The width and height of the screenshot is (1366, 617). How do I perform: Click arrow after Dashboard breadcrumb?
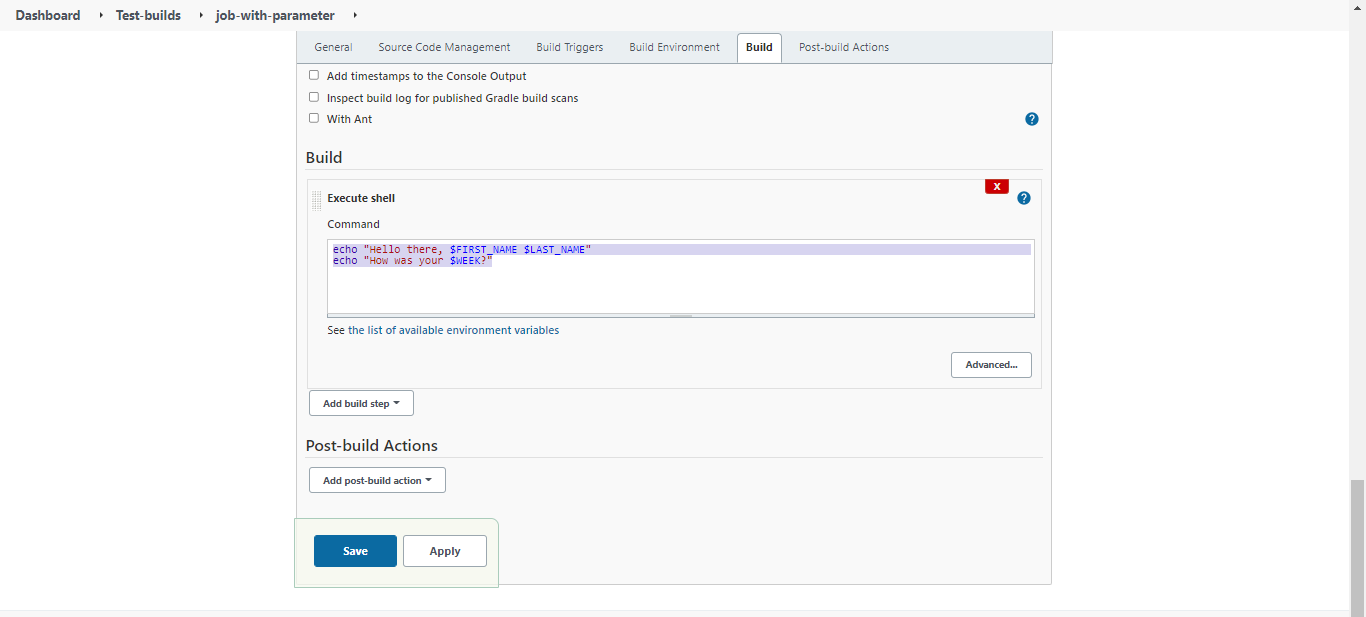tap(101, 15)
